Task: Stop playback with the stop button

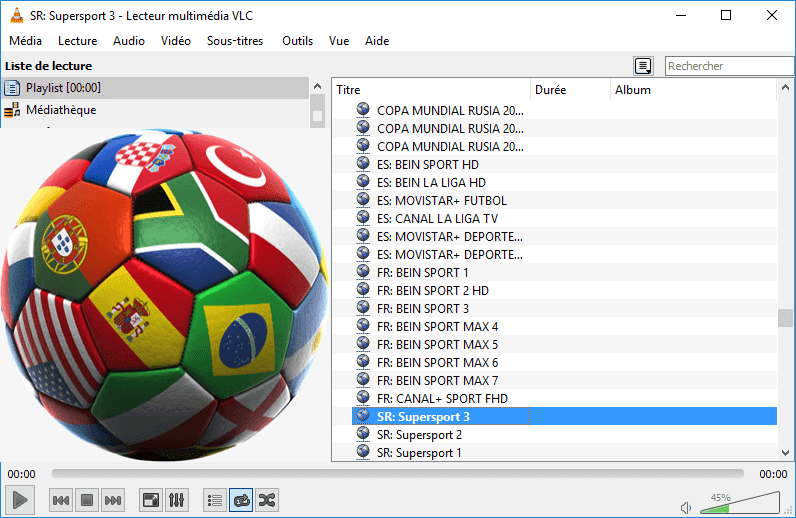Action: pos(87,501)
